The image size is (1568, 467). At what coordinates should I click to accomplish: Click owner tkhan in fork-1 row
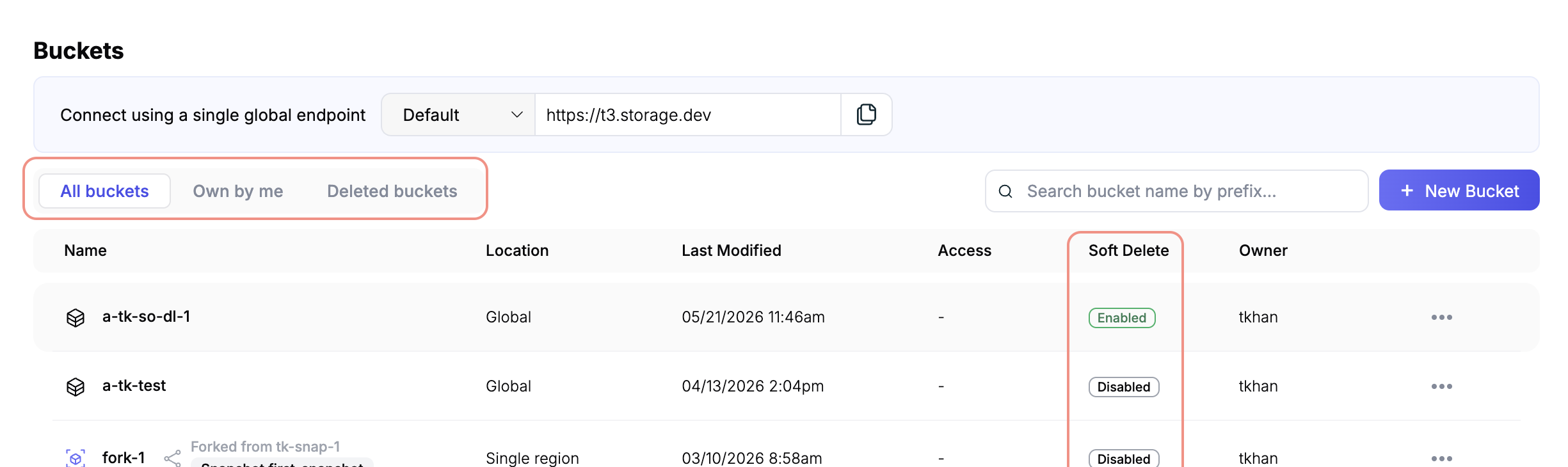tap(1258, 459)
